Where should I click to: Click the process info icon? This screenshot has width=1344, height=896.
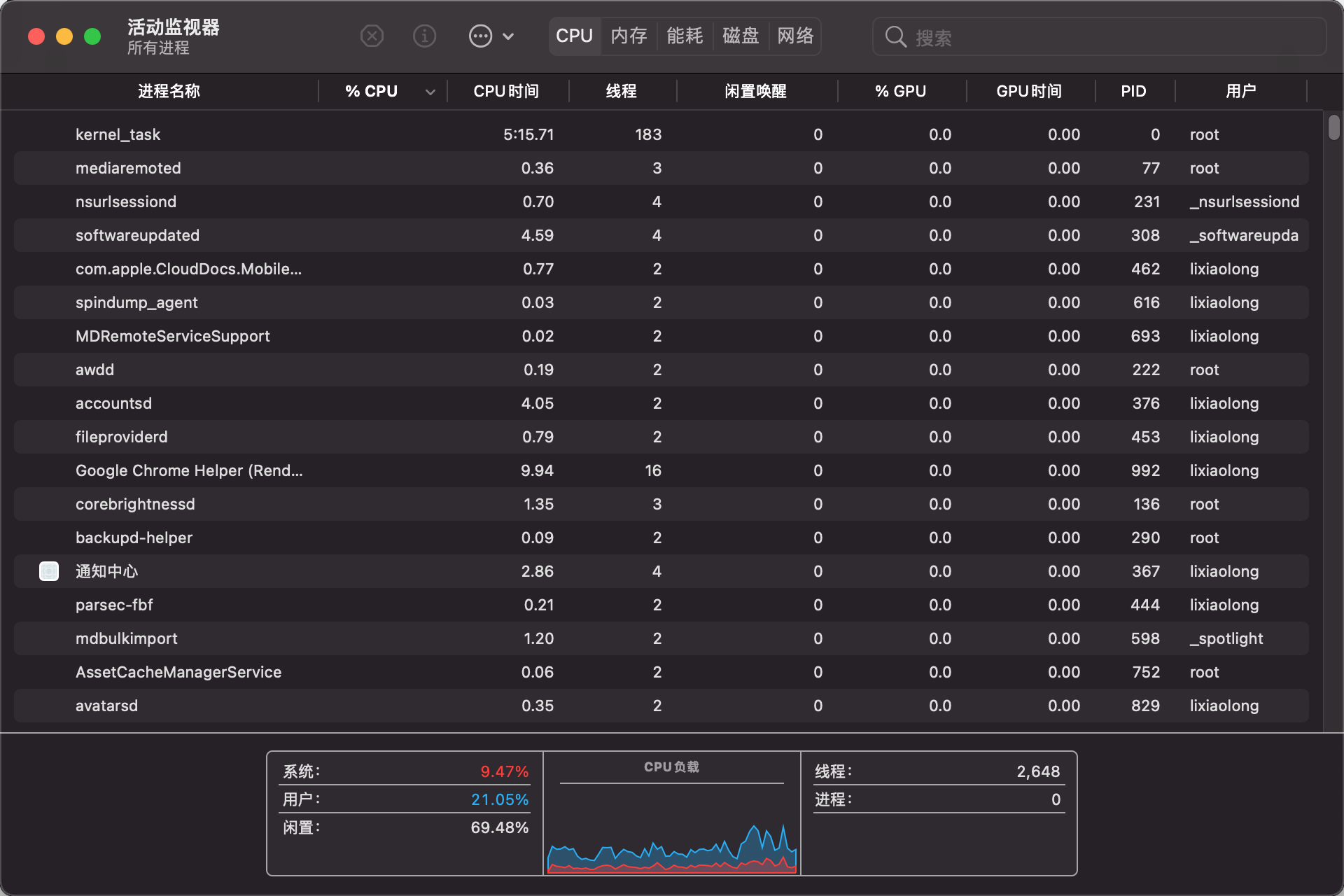(x=424, y=36)
